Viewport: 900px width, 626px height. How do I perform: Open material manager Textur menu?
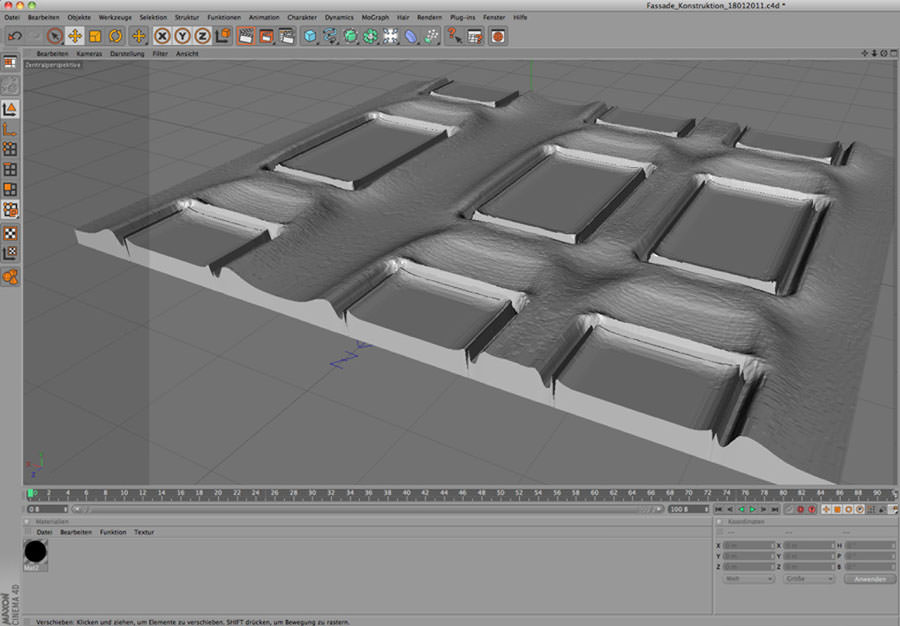point(143,532)
